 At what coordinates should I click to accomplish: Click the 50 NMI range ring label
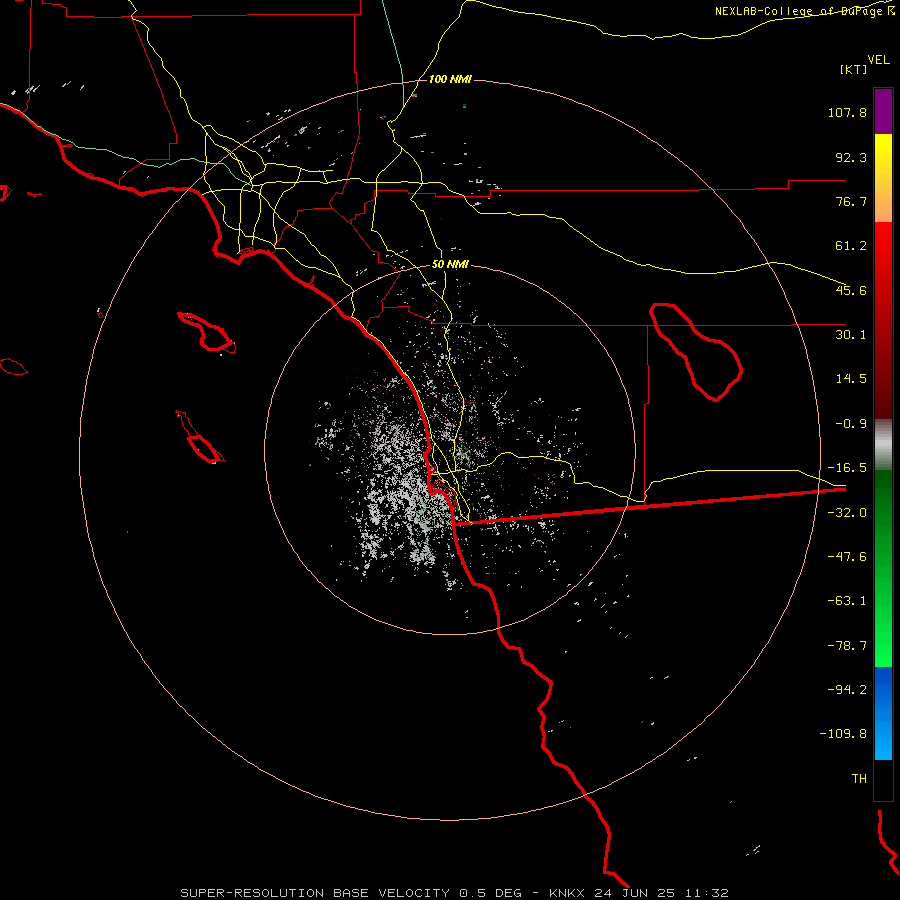point(450,265)
